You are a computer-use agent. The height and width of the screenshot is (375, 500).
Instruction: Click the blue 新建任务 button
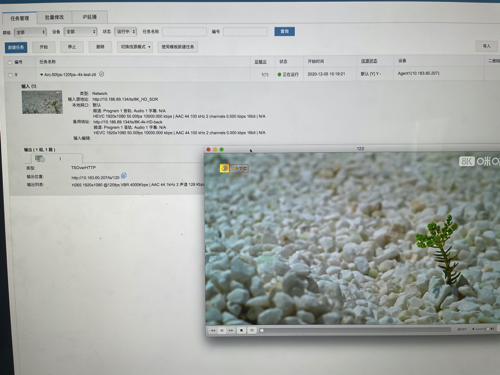coord(16,47)
